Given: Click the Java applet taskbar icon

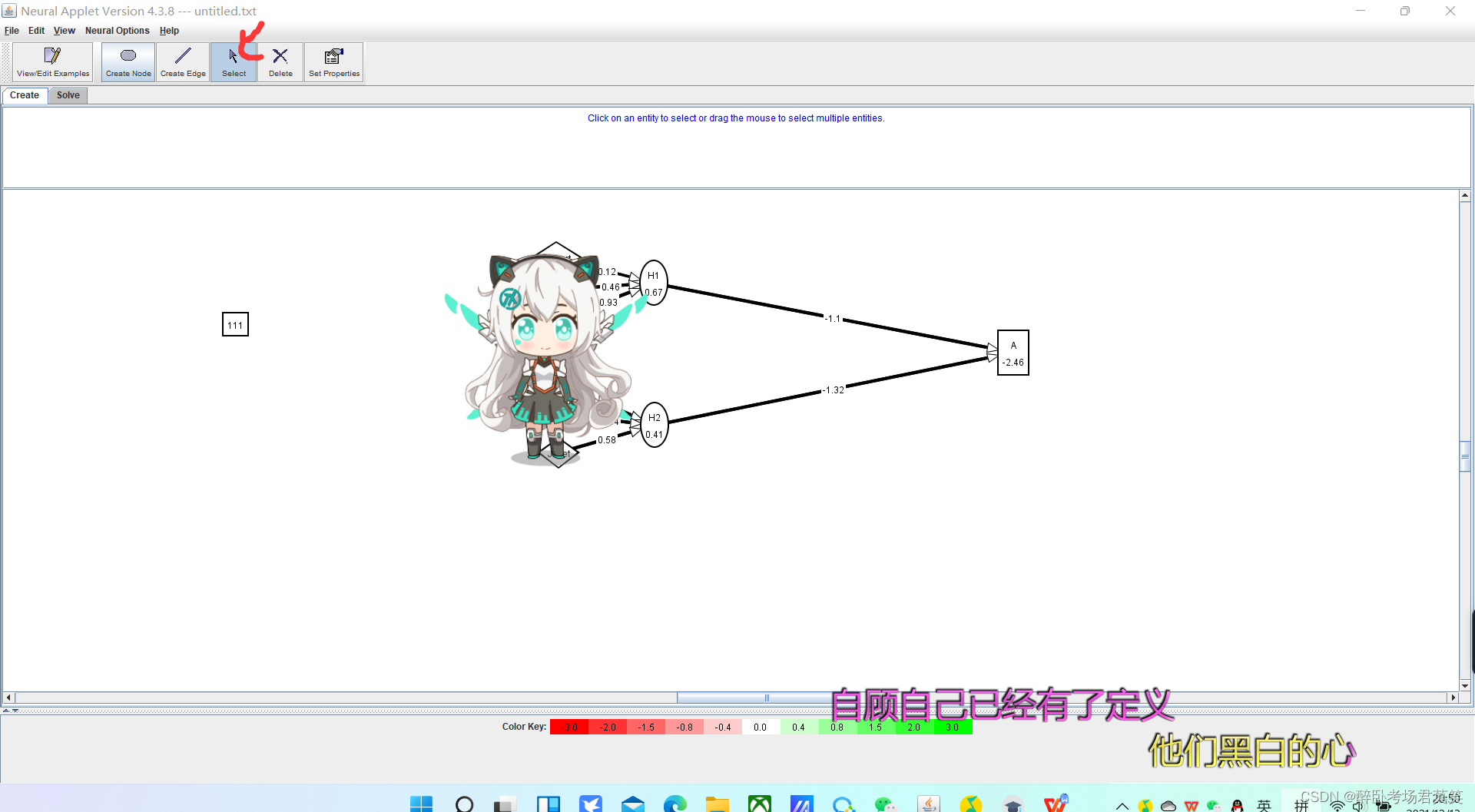Looking at the screenshot, I should [928, 804].
